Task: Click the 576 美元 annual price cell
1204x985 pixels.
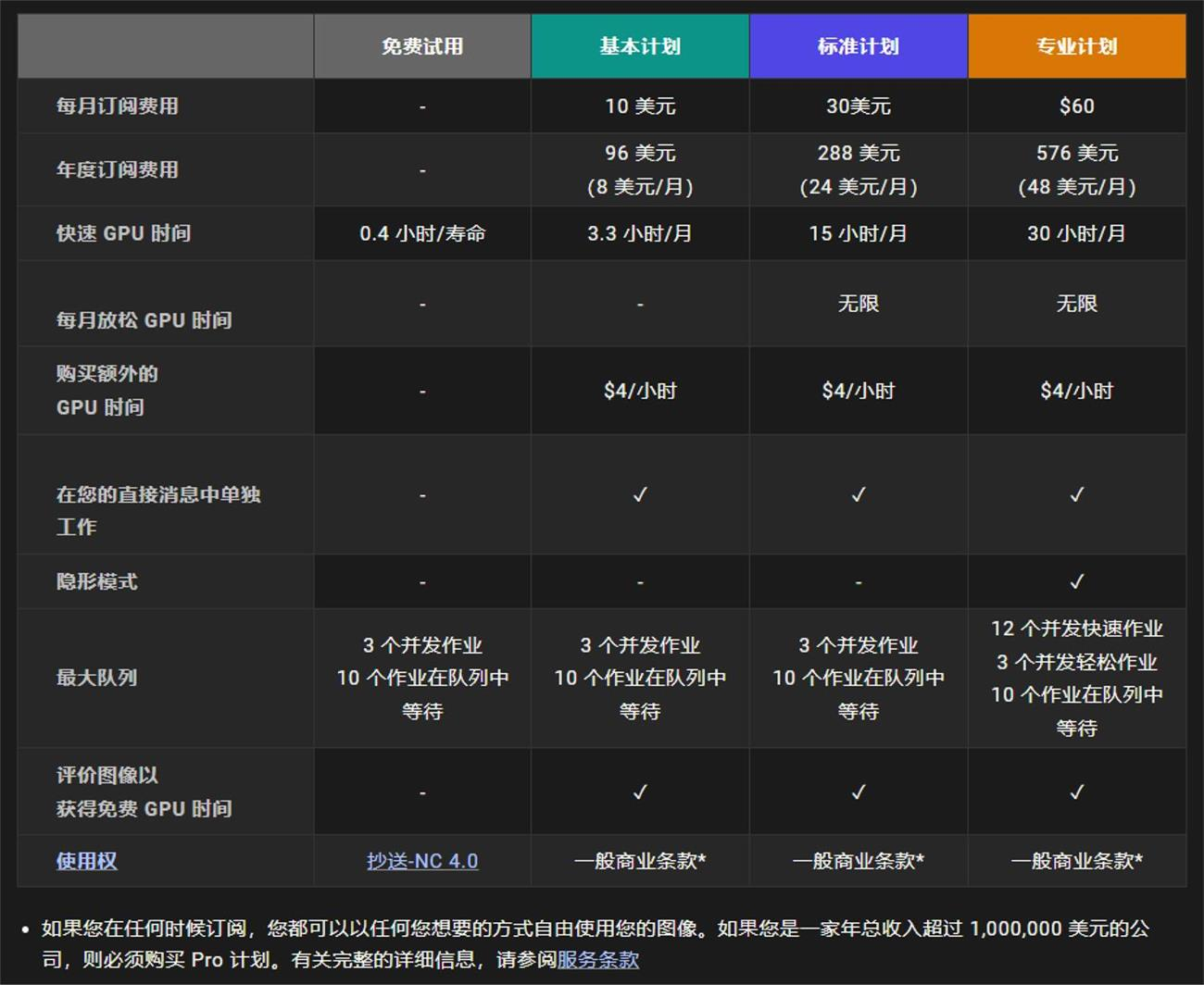Action: click(1077, 169)
